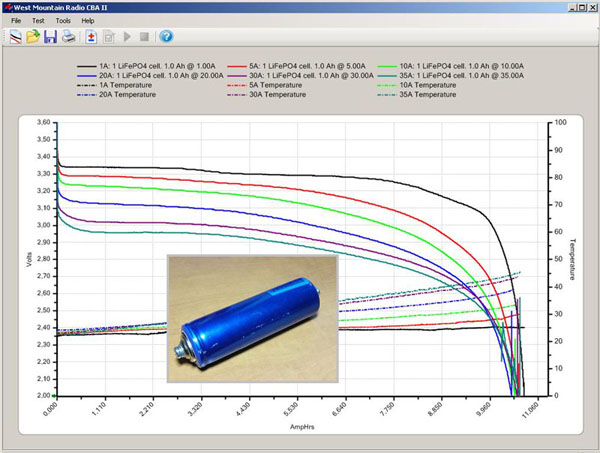Click the West Mountain Radio title bar icon
600x453 pixels.
(x=8, y=7)
